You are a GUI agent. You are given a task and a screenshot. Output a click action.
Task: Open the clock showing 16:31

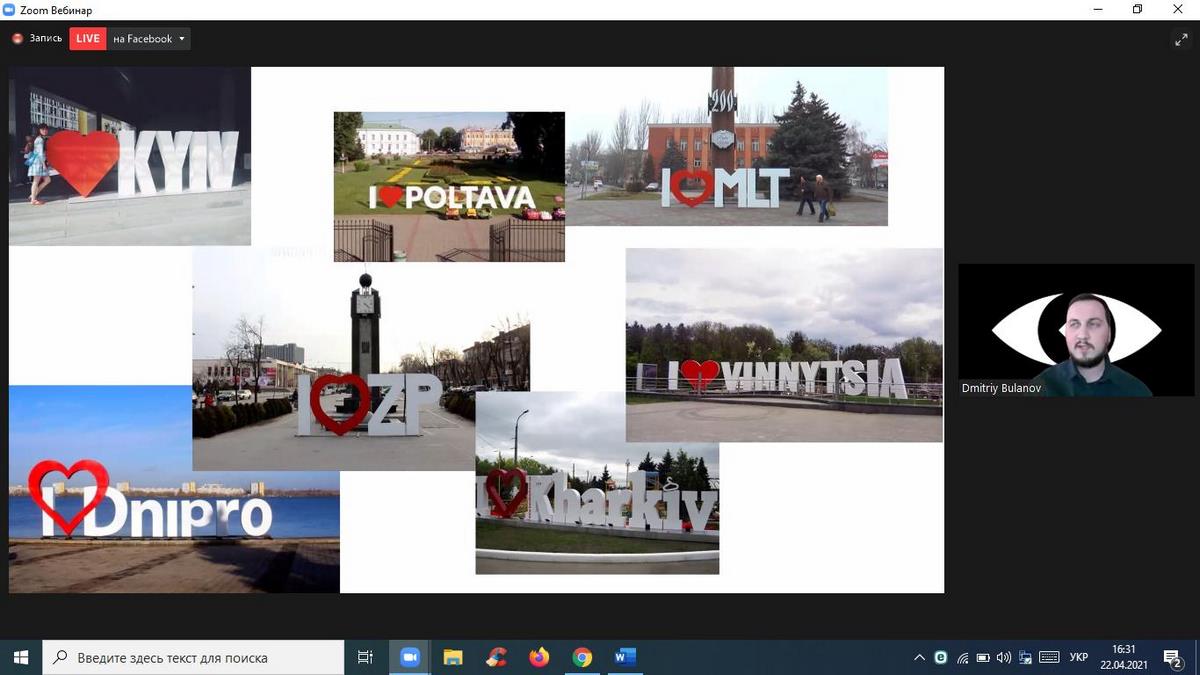point(1124,657)
